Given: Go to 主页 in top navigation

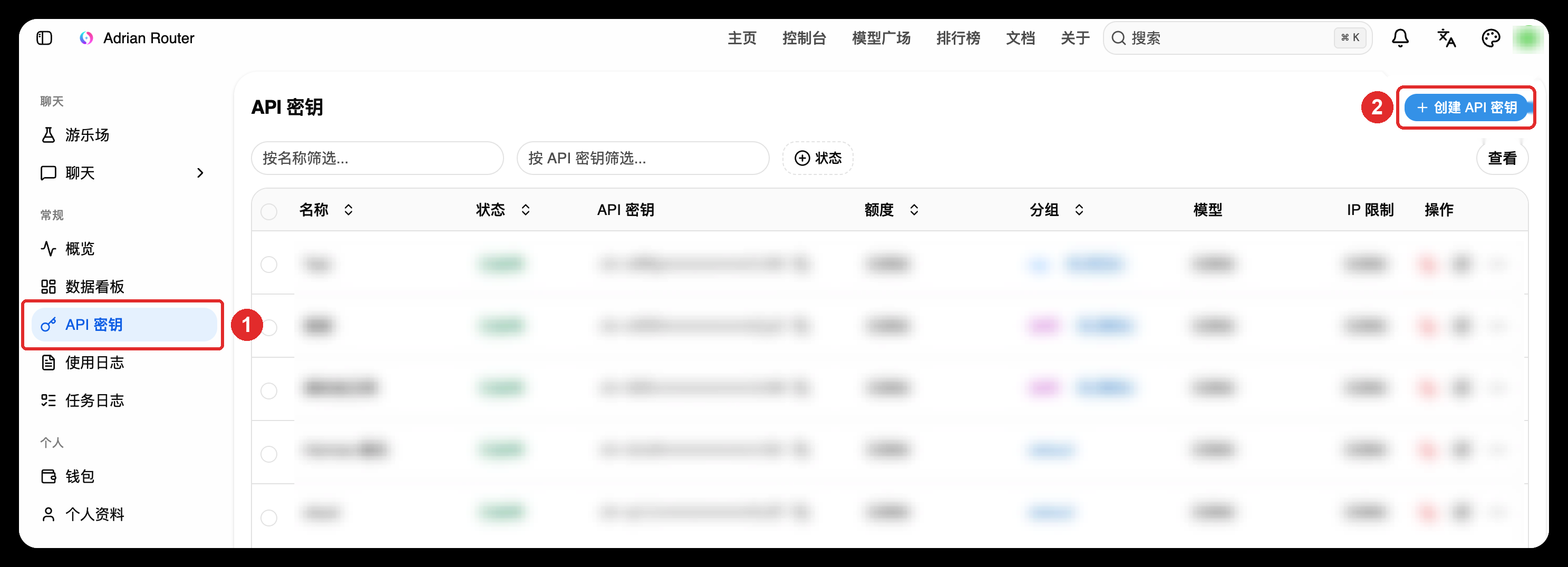Looking at the screenshot, I should [741, 38].
